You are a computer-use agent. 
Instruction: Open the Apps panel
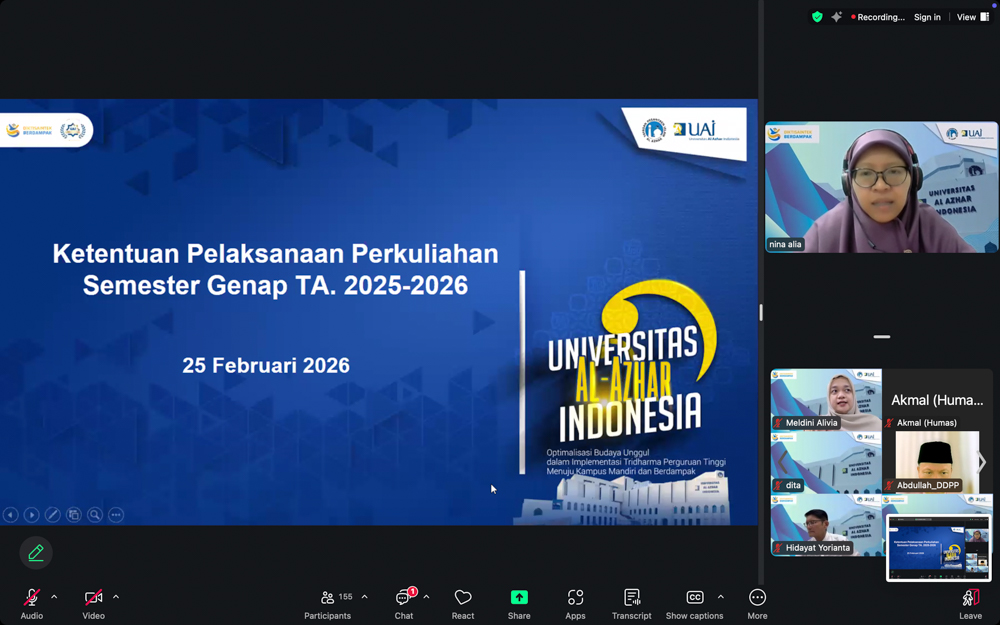tap(575, 598)
